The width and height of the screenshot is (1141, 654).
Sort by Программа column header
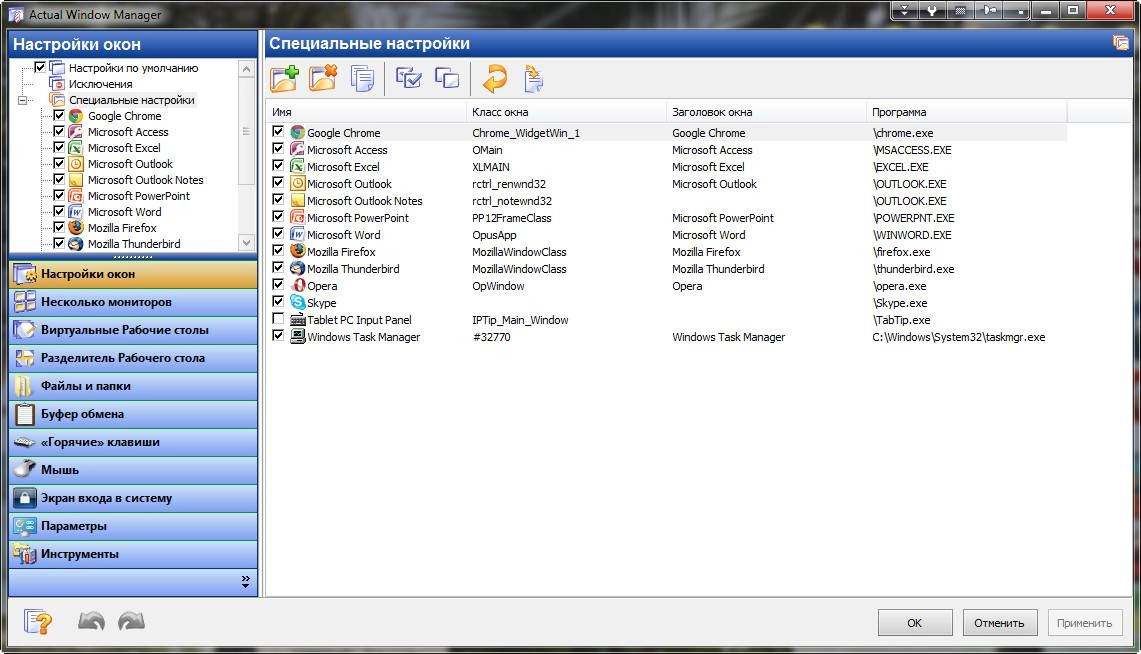pos(966,112)
